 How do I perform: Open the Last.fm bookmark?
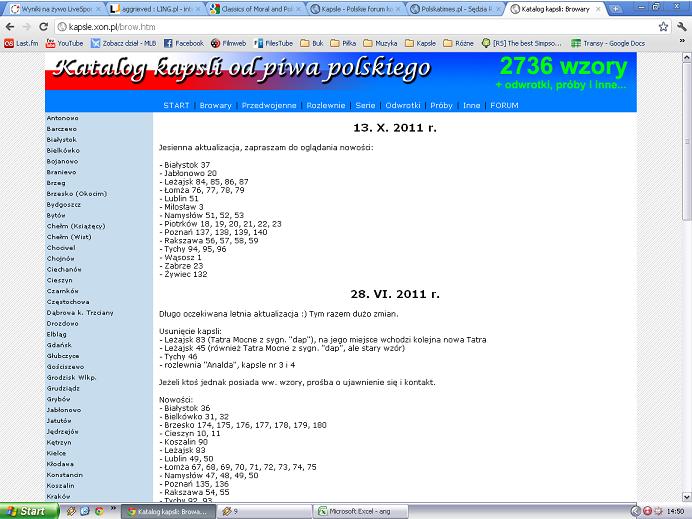point(20,43)
